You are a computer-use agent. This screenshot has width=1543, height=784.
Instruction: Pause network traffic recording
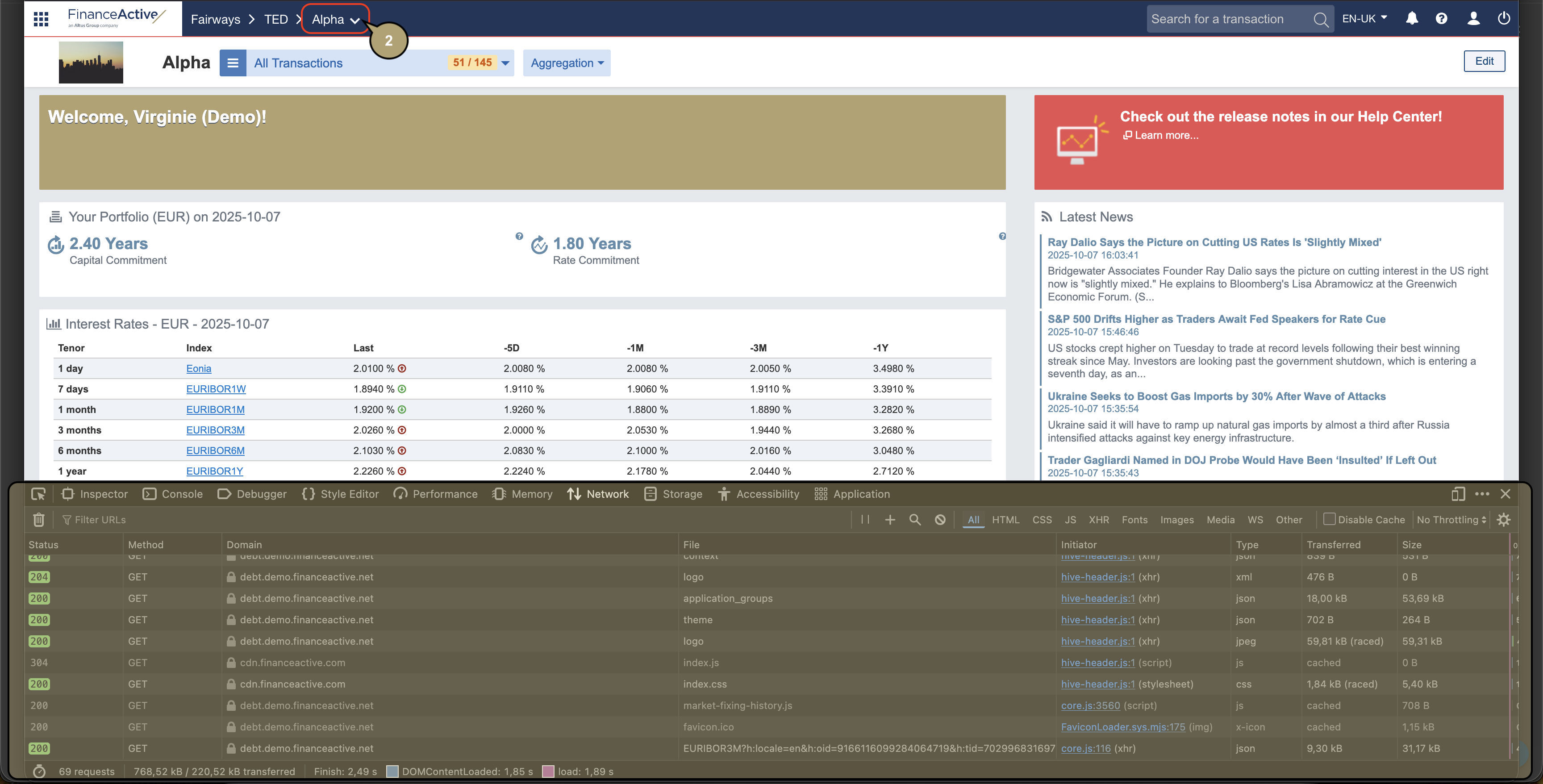click(x=865, y=519)
